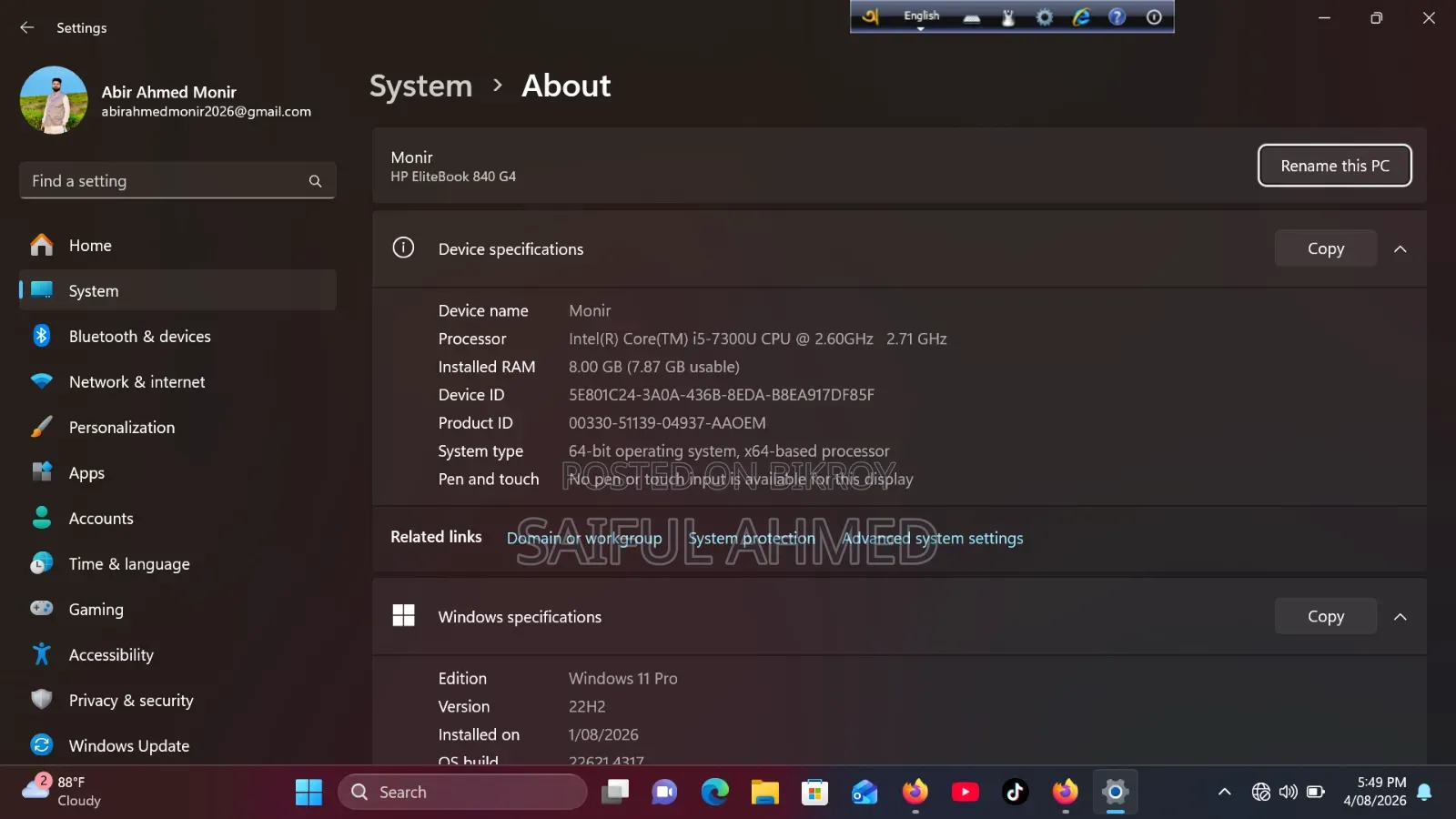
Task: Open TikTok from the taskbar
Action: point(1016,793)
